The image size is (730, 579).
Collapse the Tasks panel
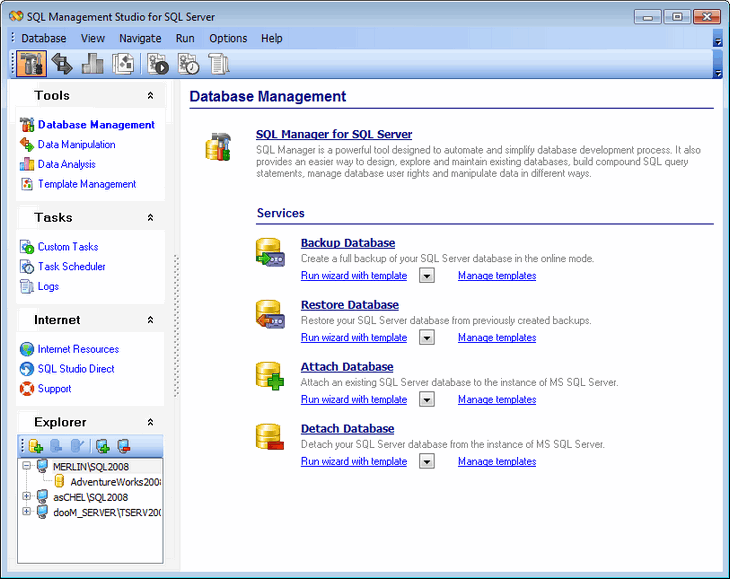click(x=150, y=217)
